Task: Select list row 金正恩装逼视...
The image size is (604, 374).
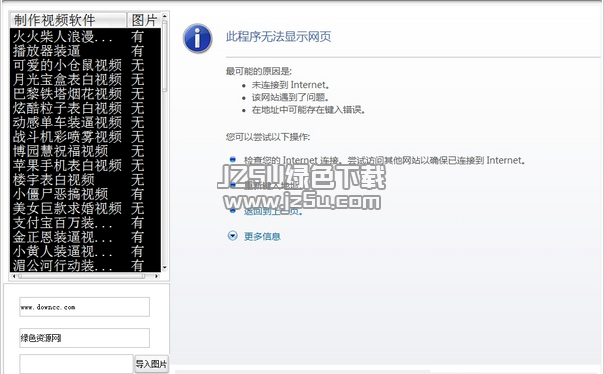Action: click(x=85, y=236)
